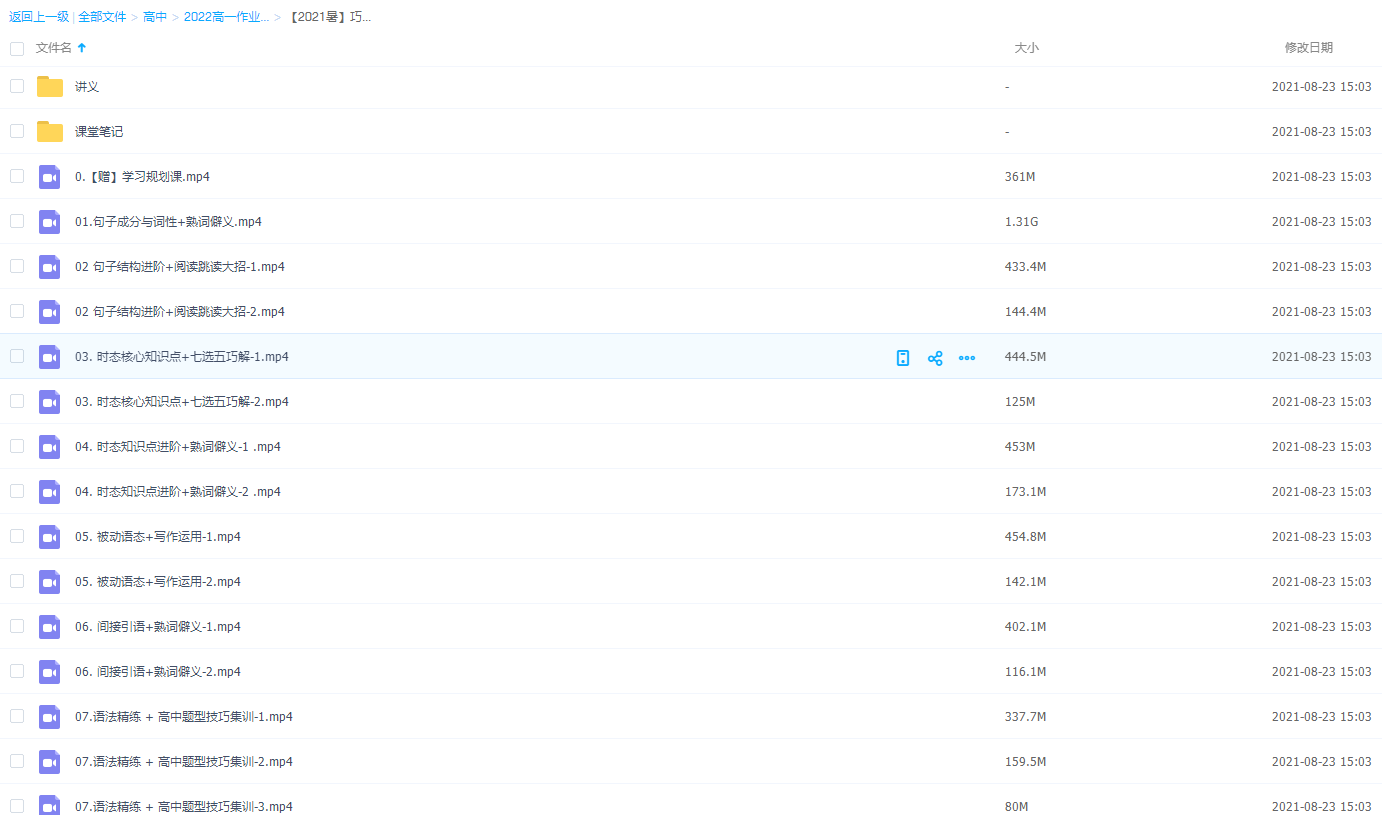Select checkbox for 01.句子成分与词性+熟词僻义.mp4
Viewport: 1382px width, 815px height.
coord(17,221)
